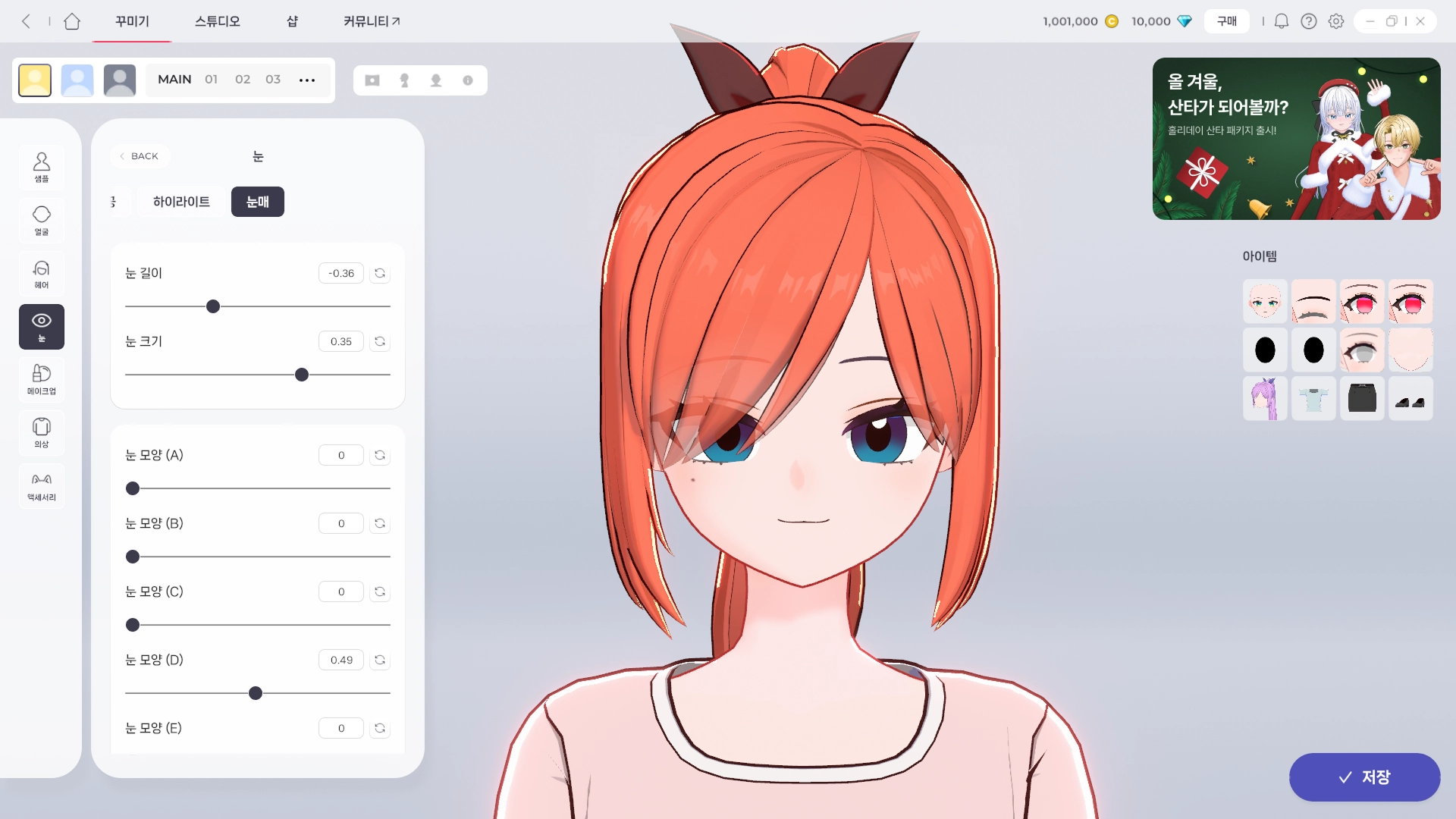
Task: Select the dark gray background avatar preset
Action: point(120,80)
